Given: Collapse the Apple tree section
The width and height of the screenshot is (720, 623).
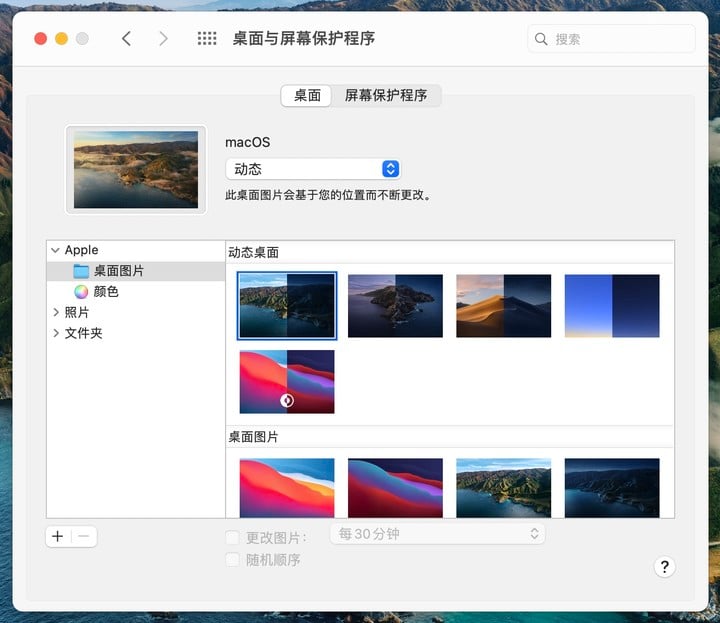Looking at the screenshot, I should point(55,250).
